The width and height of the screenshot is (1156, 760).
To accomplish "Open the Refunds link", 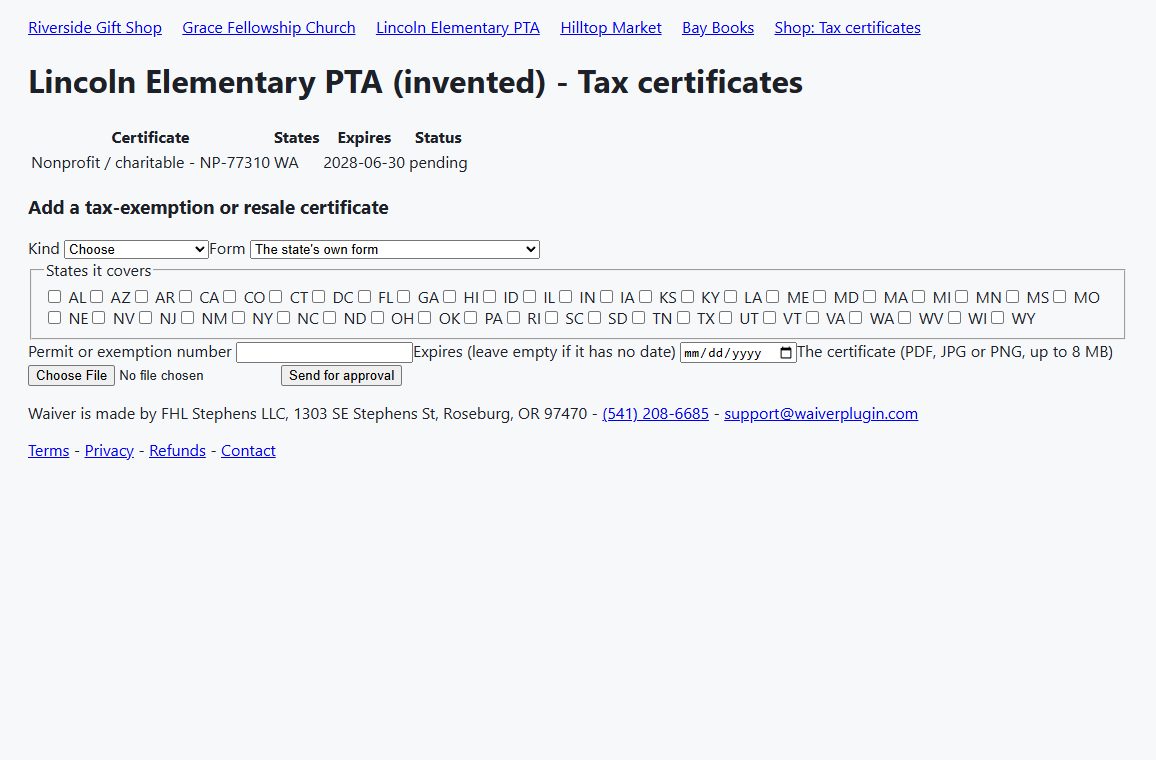I will 178,450.
